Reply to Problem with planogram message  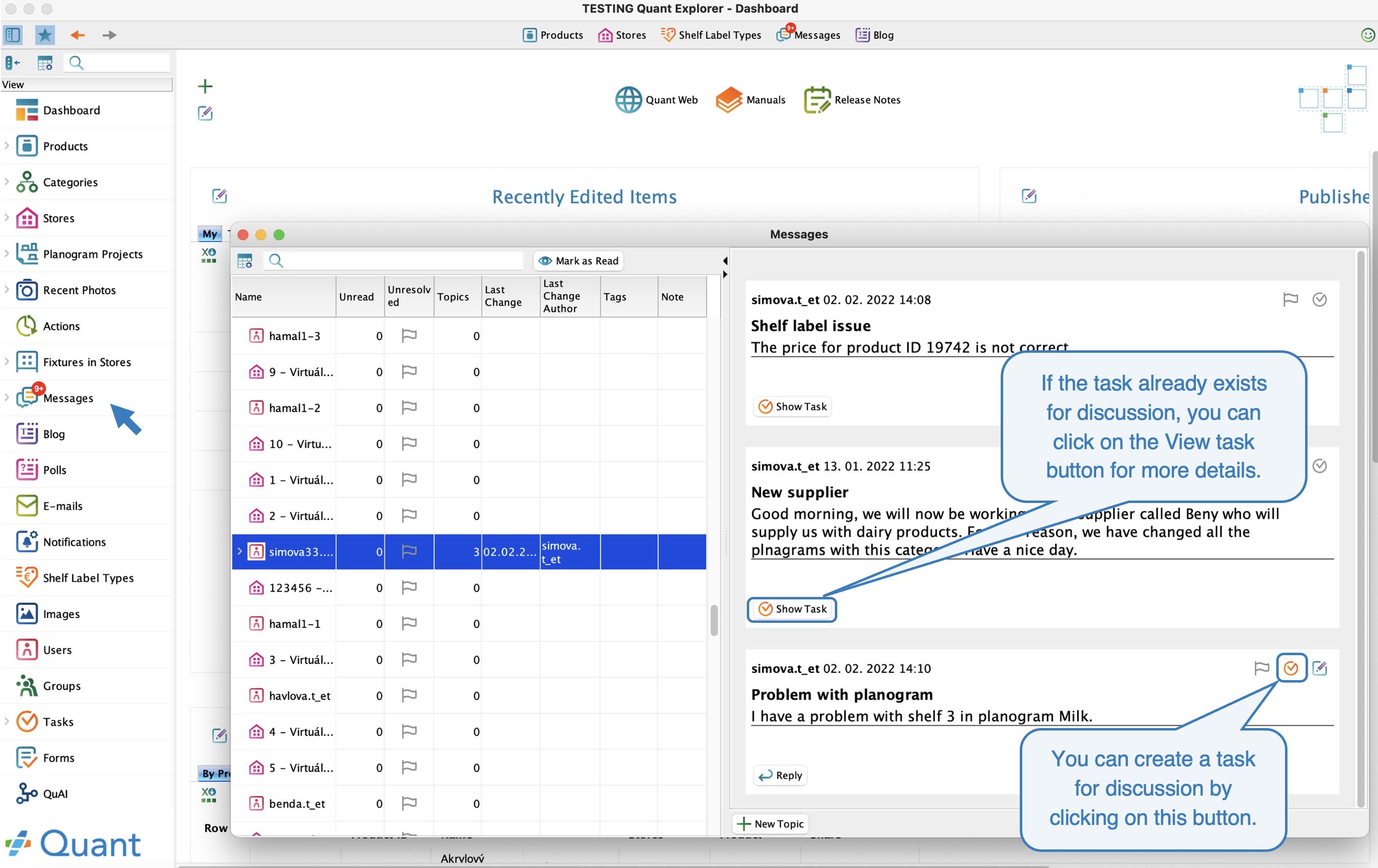coord(780,776)
